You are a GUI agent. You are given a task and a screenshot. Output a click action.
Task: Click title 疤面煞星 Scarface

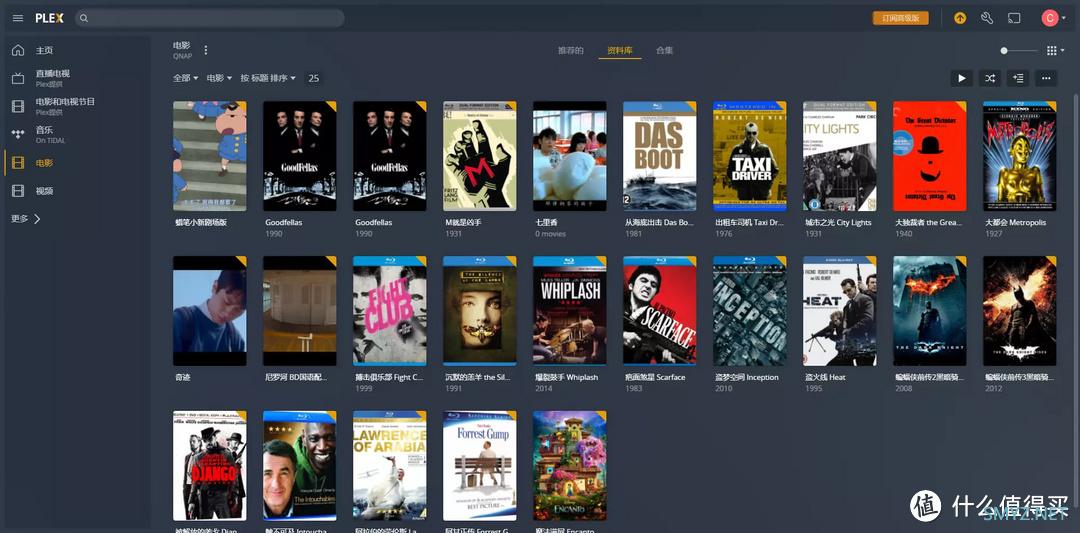pyautogui.click(x=655, y=377)
